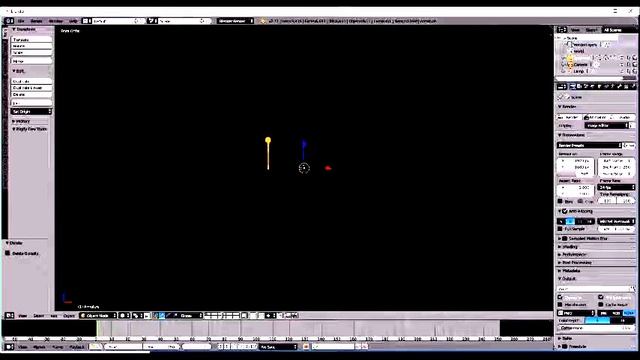Select the Render Layers properties tab icon
Screen dimensions: 640x360
pyautogui.click(x=580, y=87)
